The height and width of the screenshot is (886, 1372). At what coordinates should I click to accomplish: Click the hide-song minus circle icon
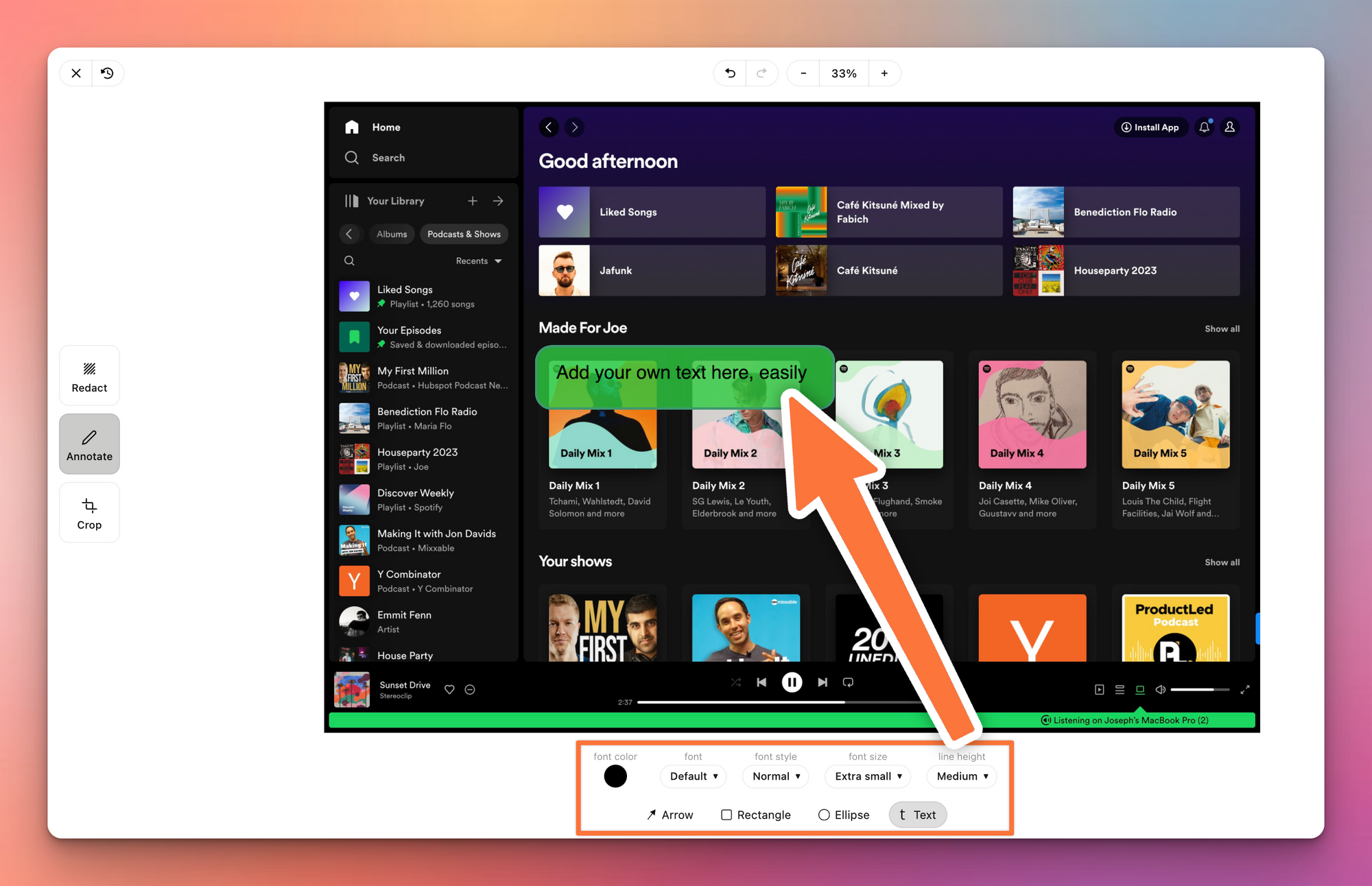click(x=470, y=689)
